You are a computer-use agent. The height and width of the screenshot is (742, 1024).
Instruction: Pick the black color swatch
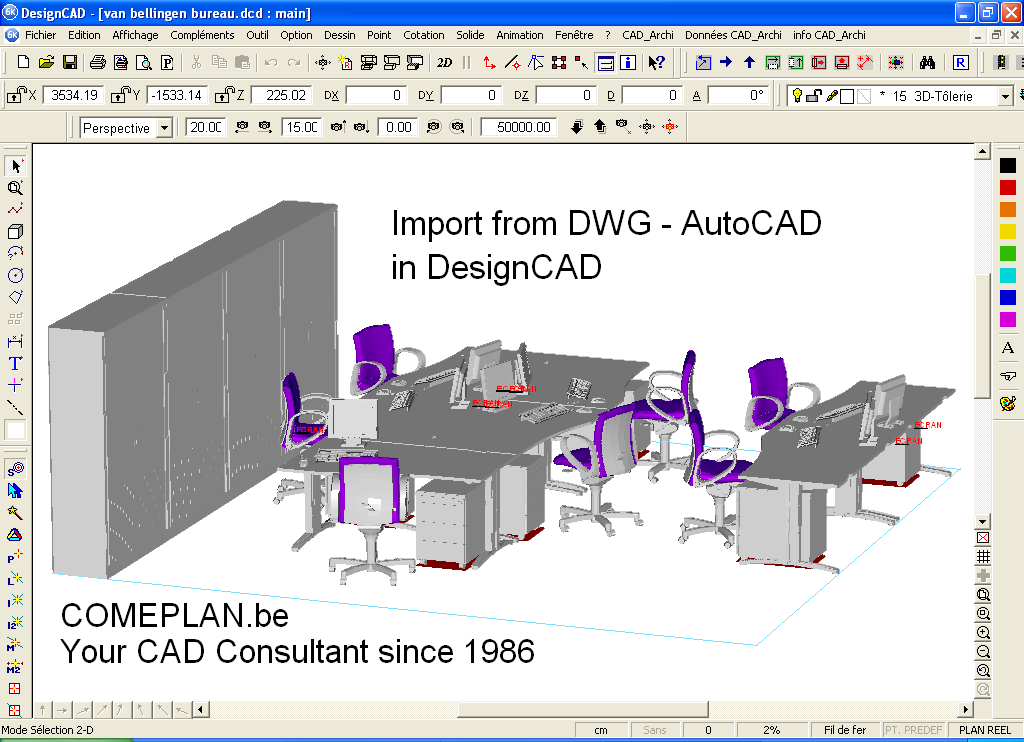pyautogui.click(x=1008, y=166)
